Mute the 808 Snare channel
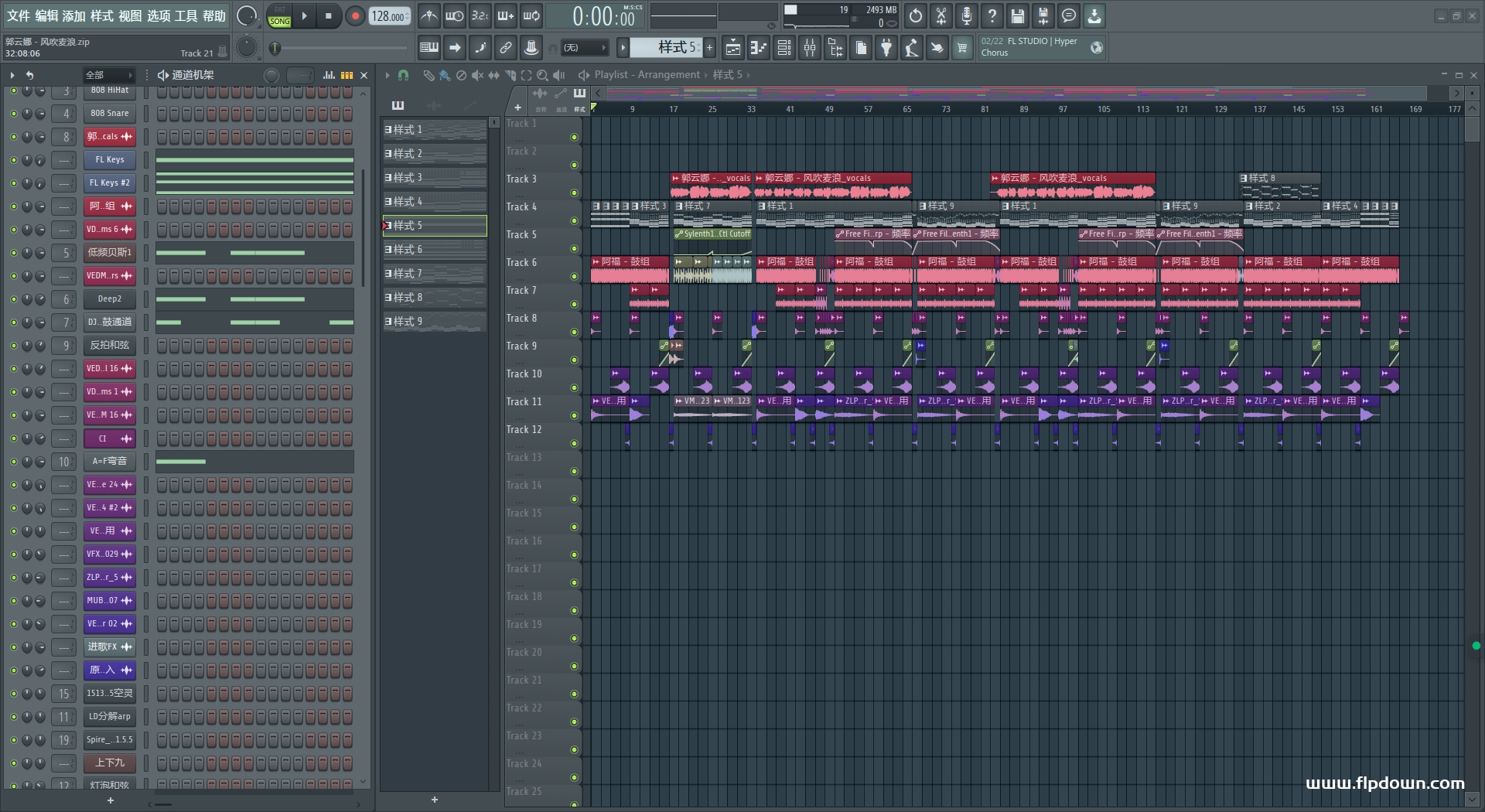Image resolution: width=1485 pixels, height=812 pixels. (13, 114)
